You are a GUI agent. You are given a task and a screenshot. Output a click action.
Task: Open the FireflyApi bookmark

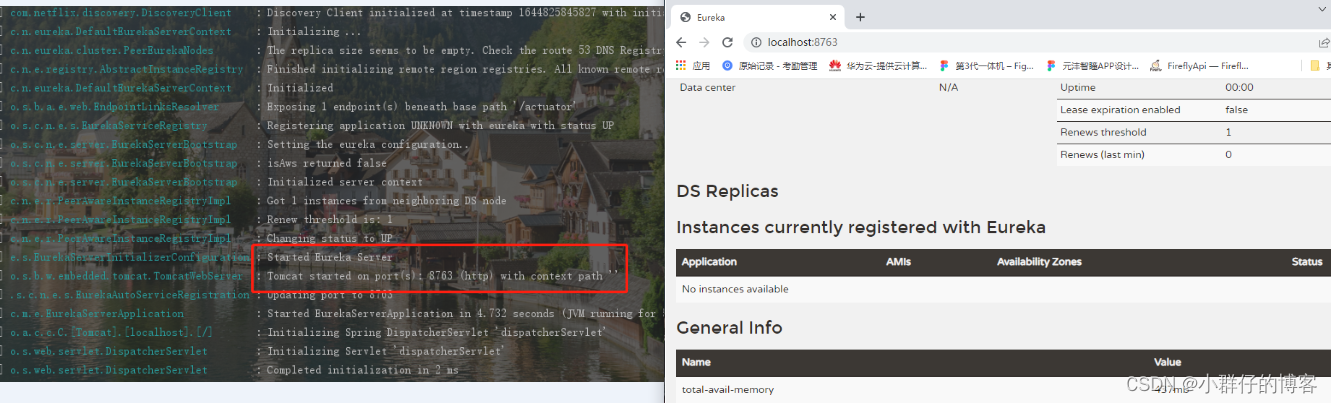pyautogui.click(x=1200, y=65)
